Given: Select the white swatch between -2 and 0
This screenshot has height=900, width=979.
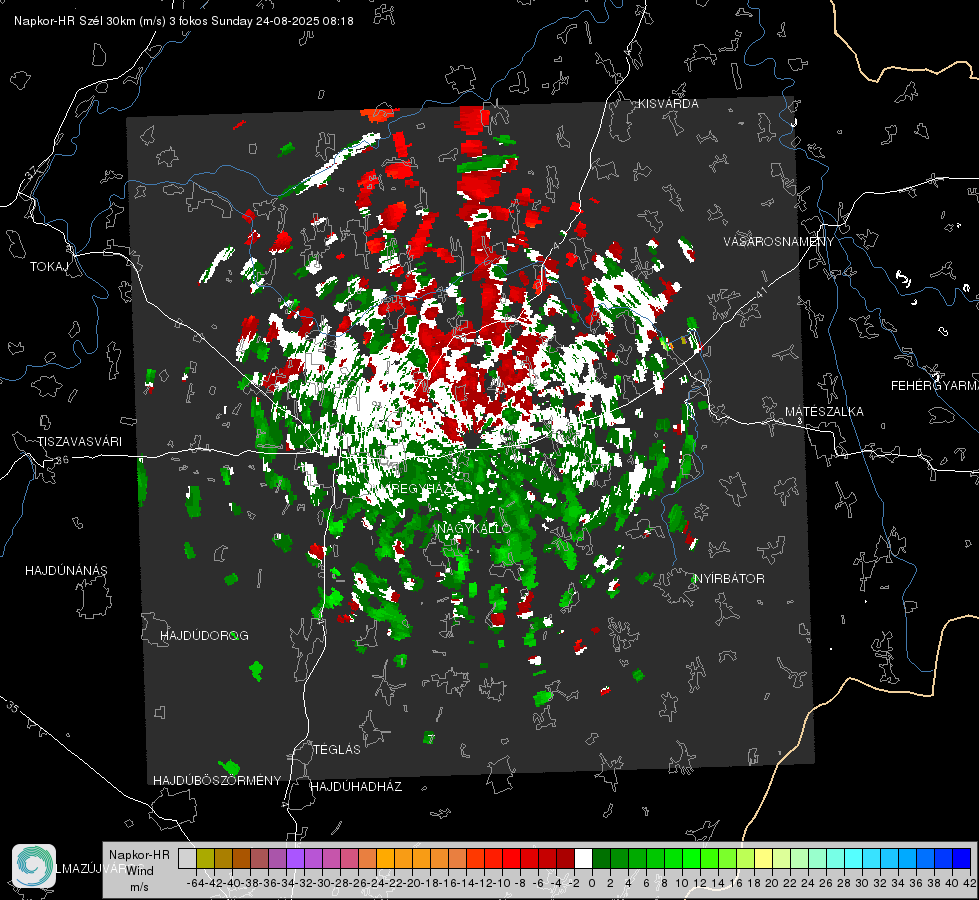Looking at the screenshot, I should click(x=583, y=858).
